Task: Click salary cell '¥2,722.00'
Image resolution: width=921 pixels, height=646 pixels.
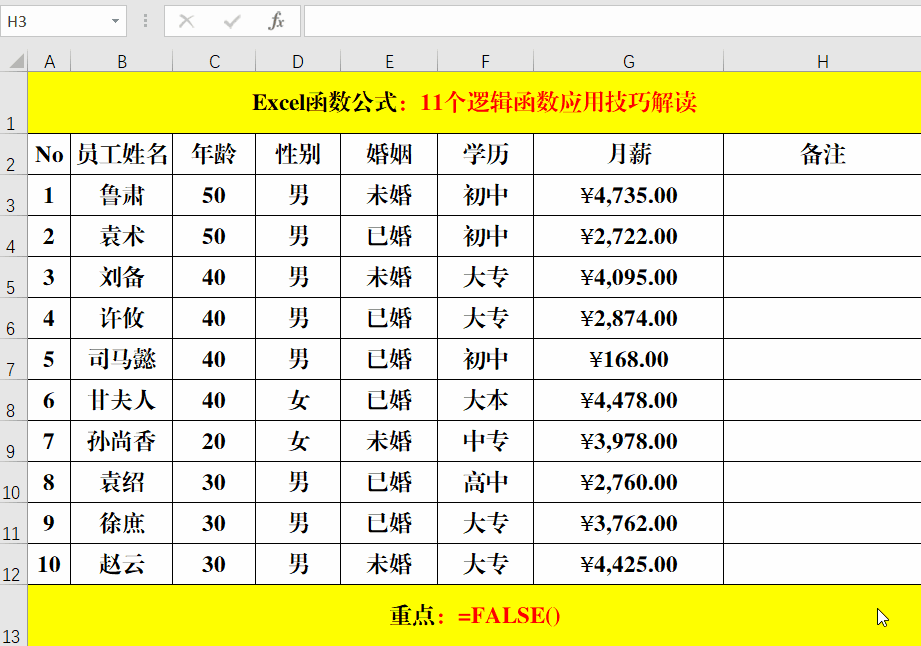Action: [628, 236]
